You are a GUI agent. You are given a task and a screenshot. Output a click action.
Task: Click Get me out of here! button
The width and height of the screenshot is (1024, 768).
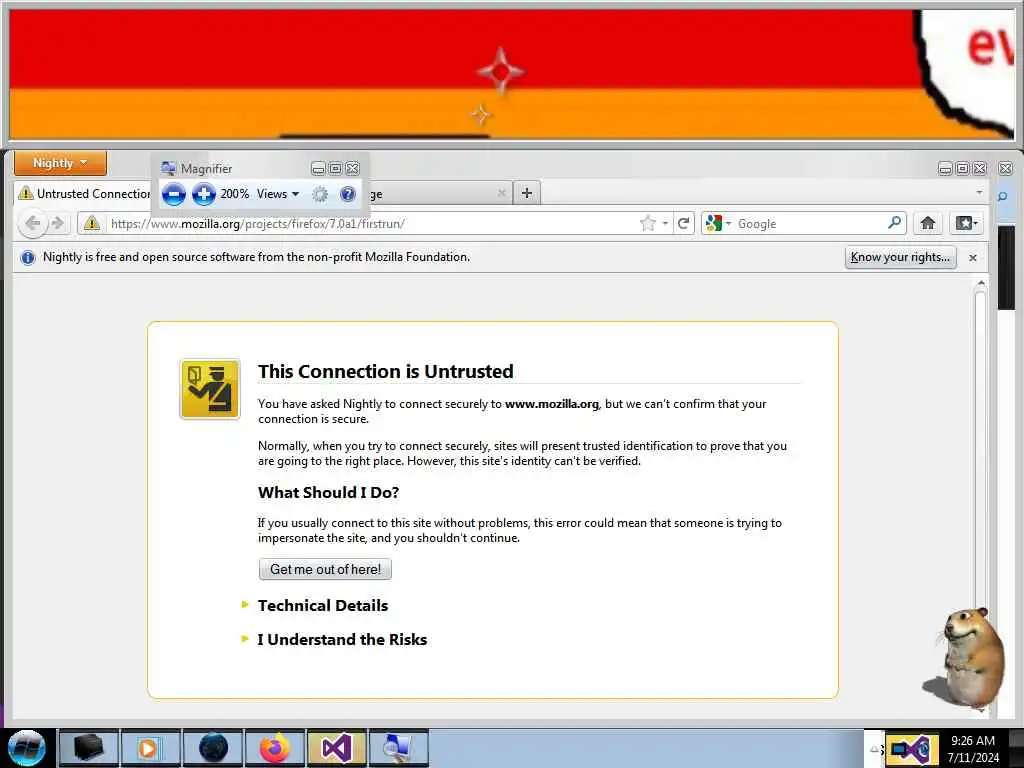pyautogui.click(x=325, y=569)
